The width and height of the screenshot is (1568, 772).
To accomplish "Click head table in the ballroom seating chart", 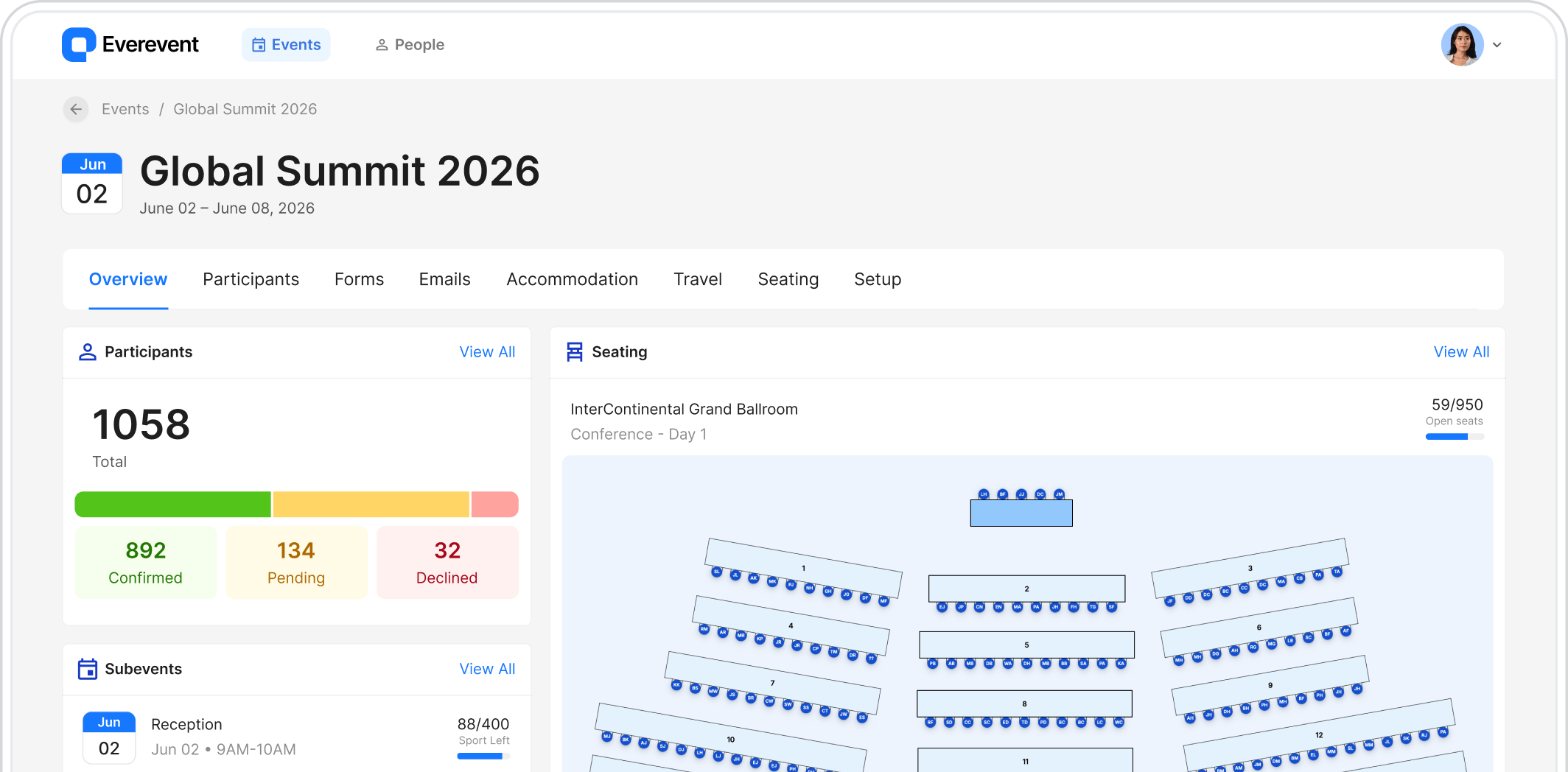I will (x=1021, y=511).
